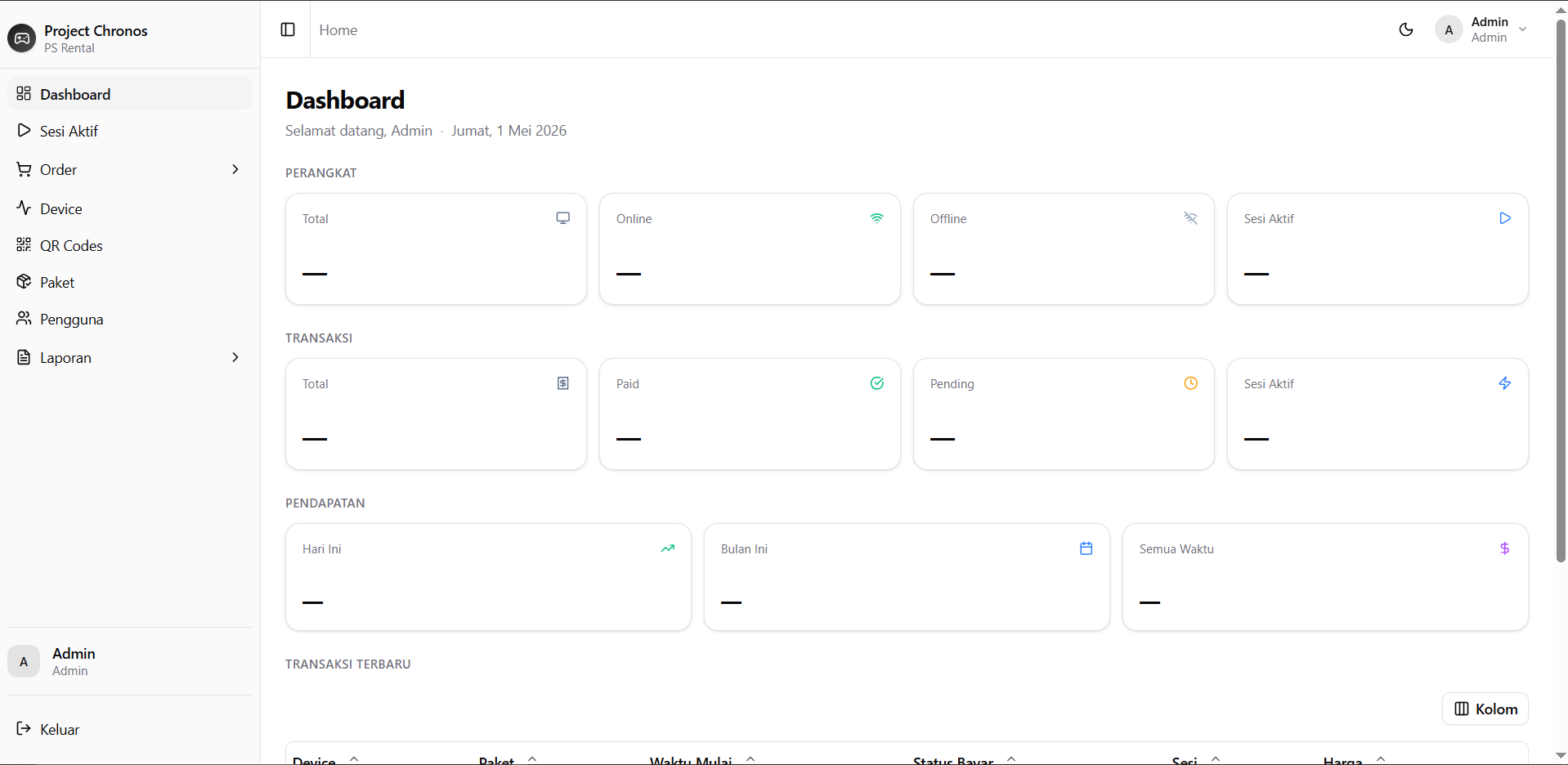Click the check-circle icon on Paid card
The width and height of the screenshot is (1568, 765).
point(877,383)
